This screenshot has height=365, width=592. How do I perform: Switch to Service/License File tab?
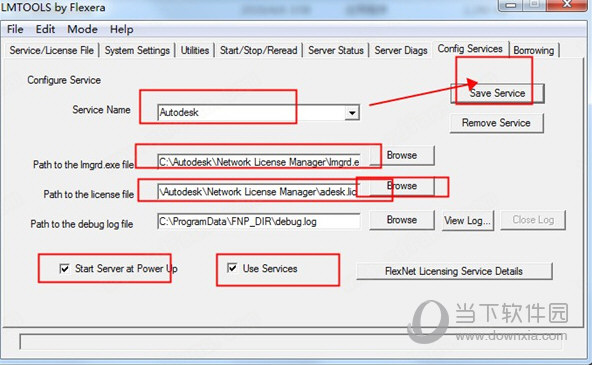point(52,50)
